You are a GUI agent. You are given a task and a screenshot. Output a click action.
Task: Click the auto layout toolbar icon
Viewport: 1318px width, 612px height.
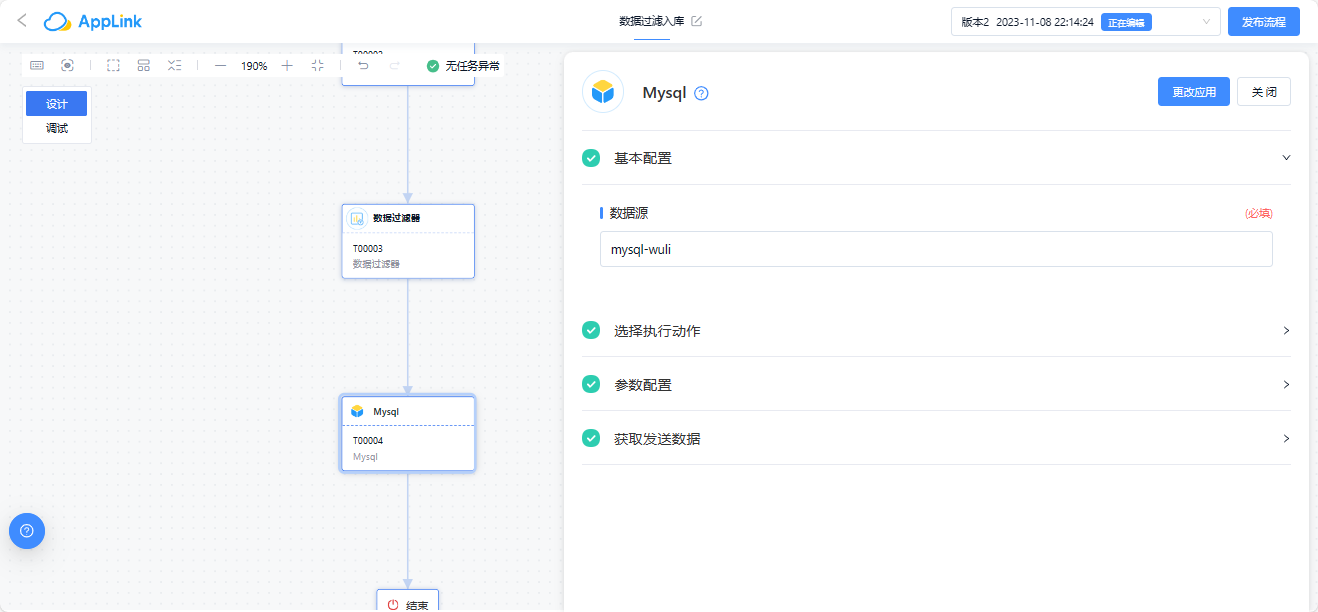point(144,65)
